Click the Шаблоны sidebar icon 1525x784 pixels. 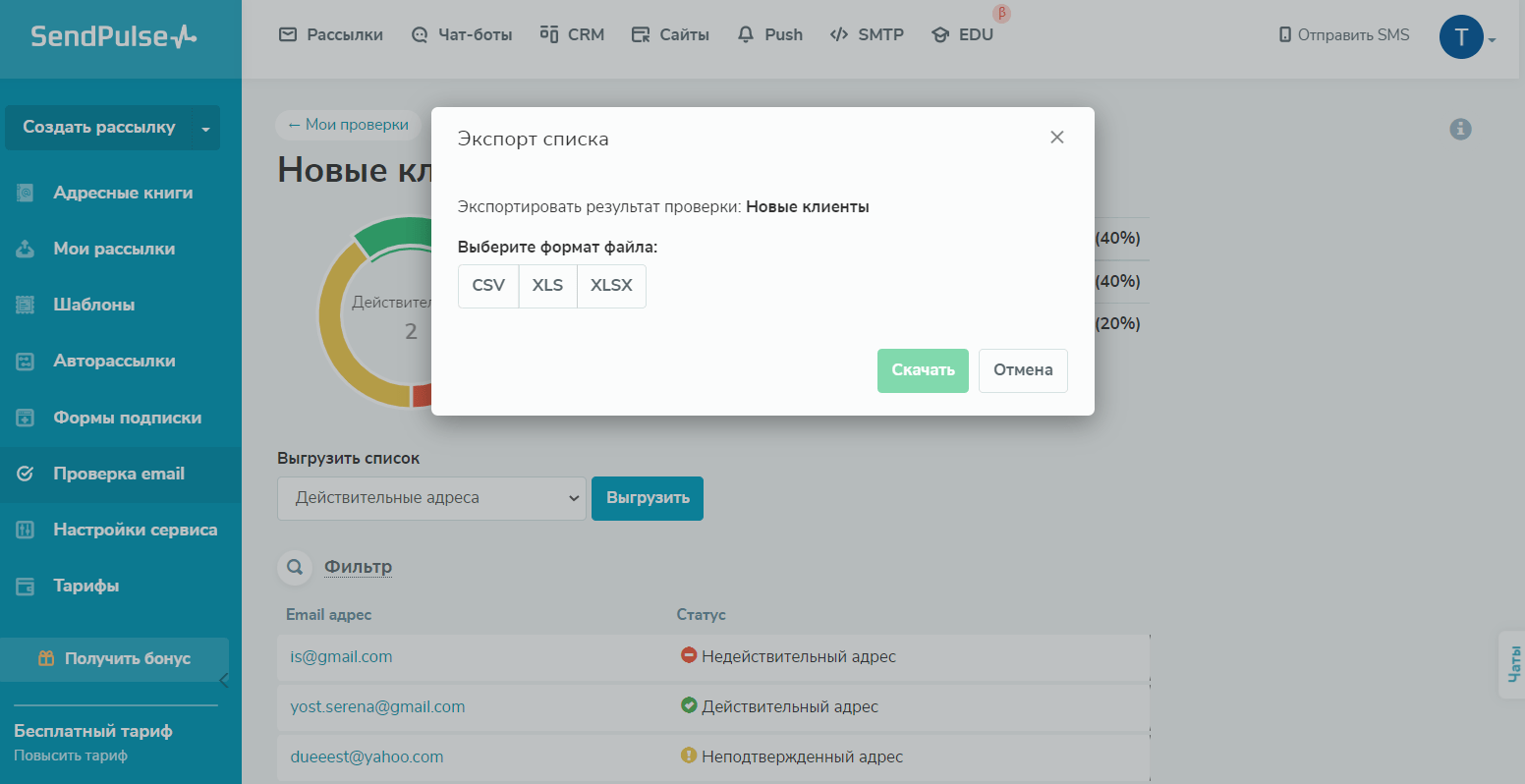click(x=26, y=305)
